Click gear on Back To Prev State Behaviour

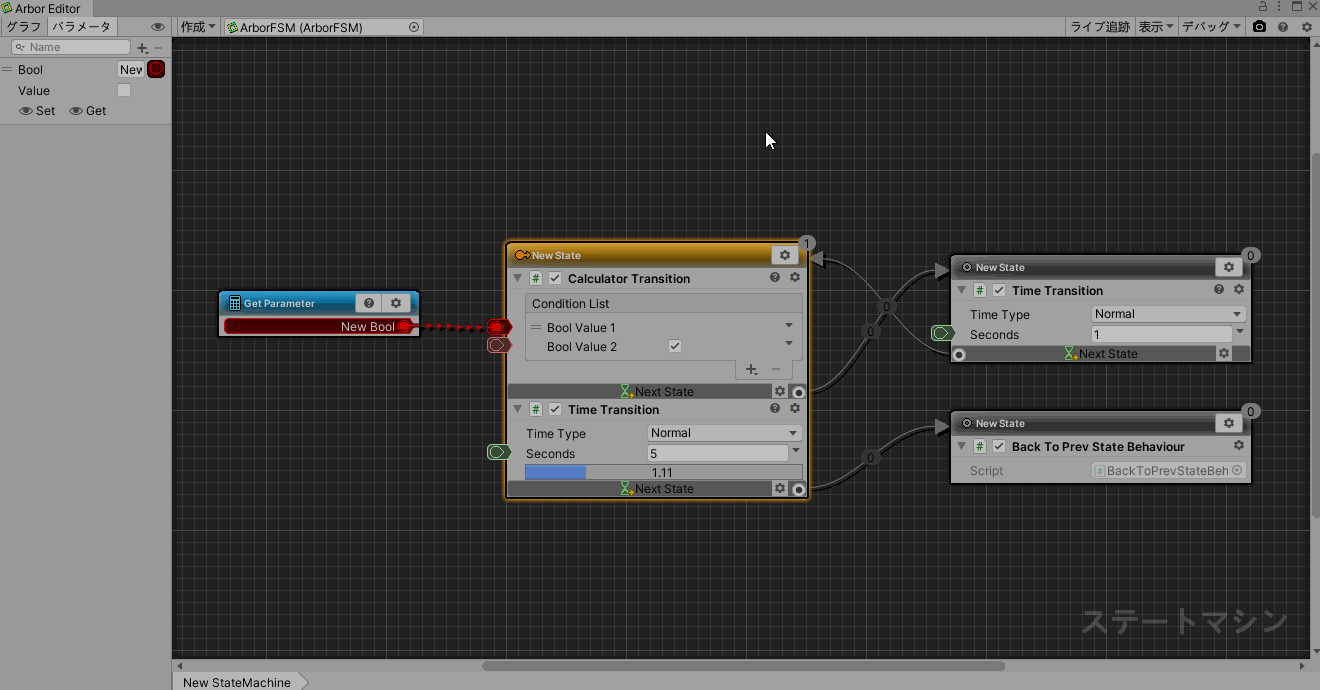click(1238, 446)
